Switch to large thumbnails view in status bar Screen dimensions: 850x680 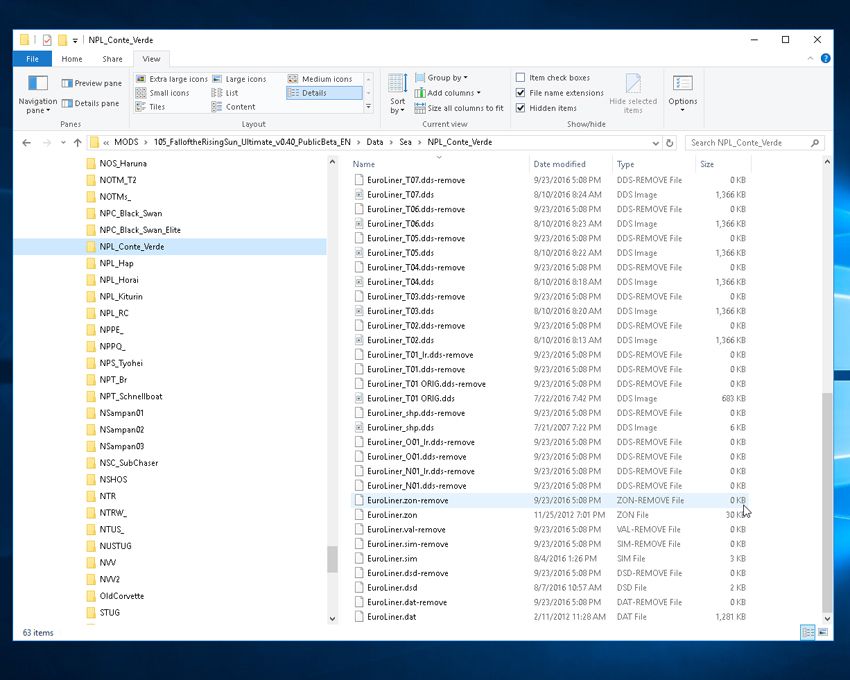[x=823, y=632]
